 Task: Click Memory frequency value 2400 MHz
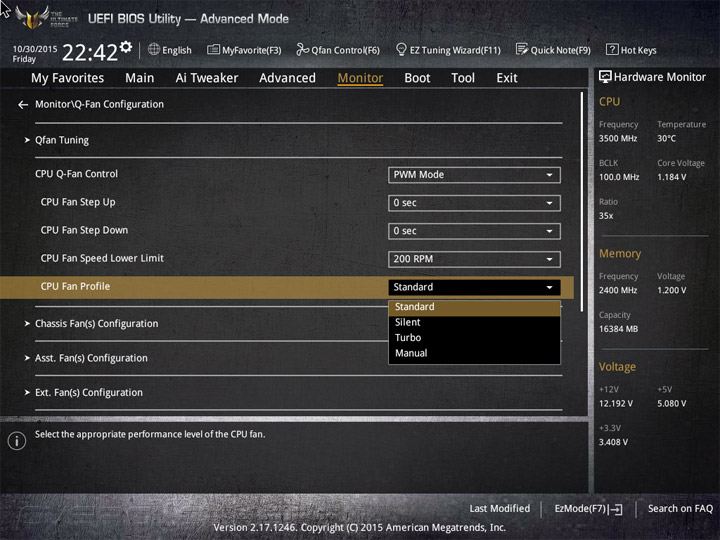(618, 290)
